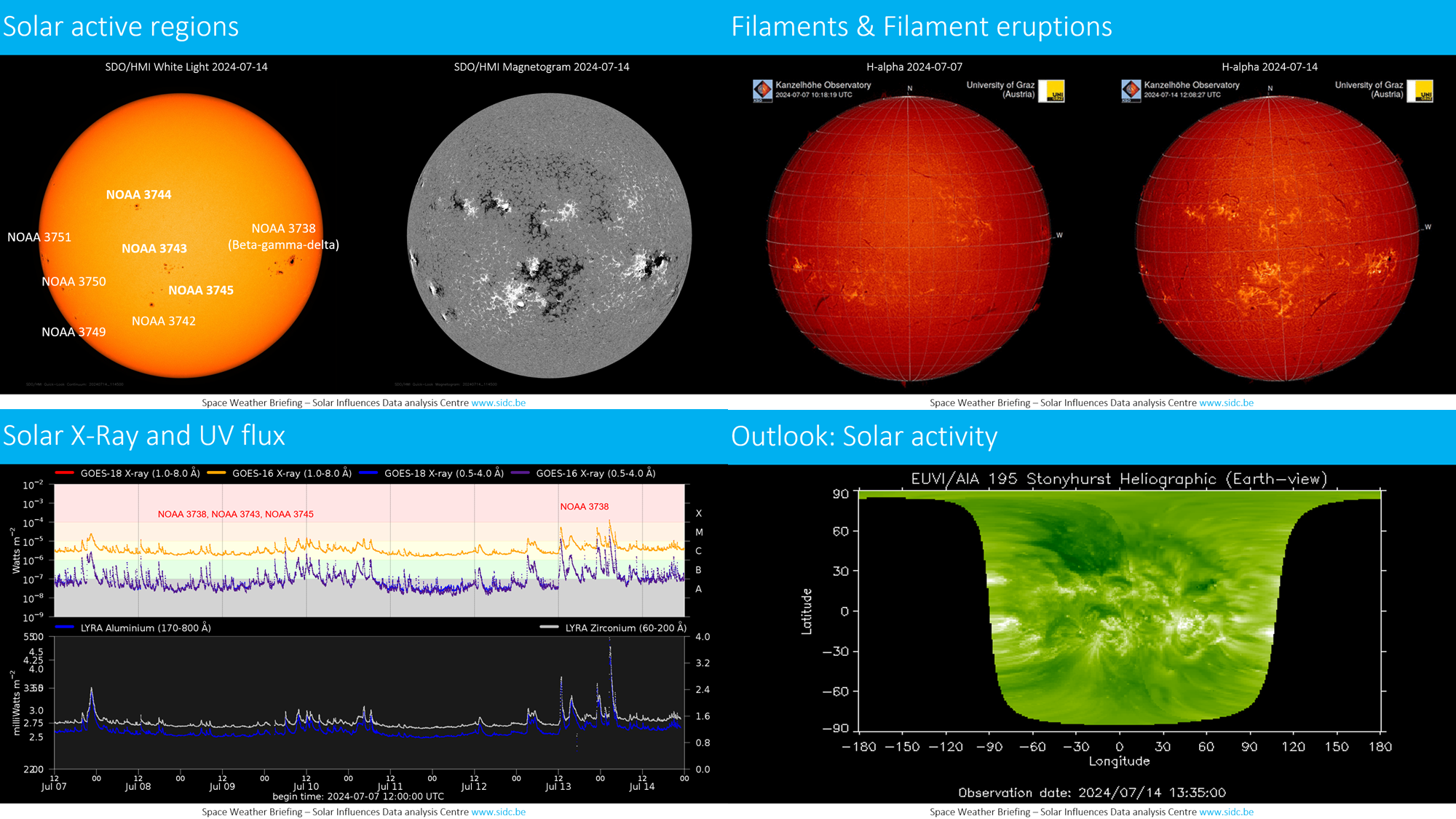Click the red GOES-18 X-ray (1.0-8.0 Å) legend swatch
The height and width of the screenshot is (819, 1456).
(x=64, y=473)
